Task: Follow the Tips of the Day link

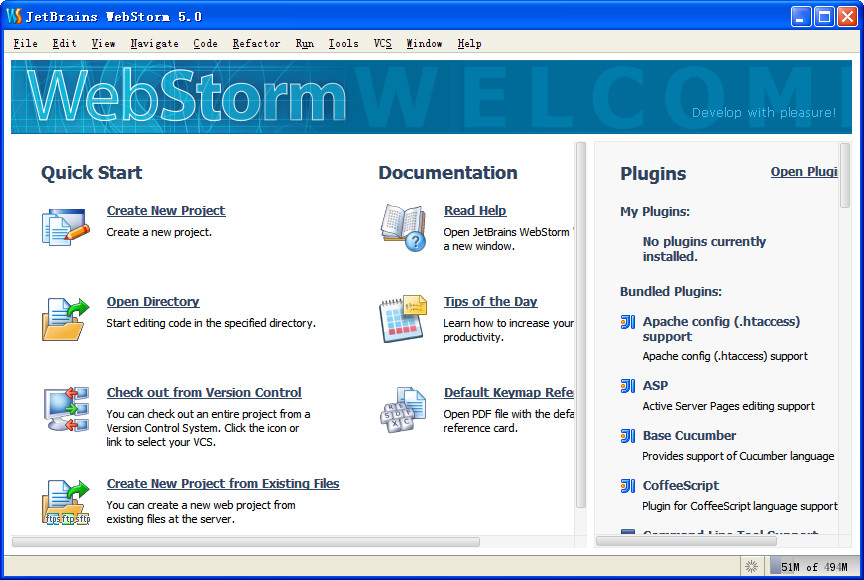Action: pyautogui.click(x=490, y=301)
